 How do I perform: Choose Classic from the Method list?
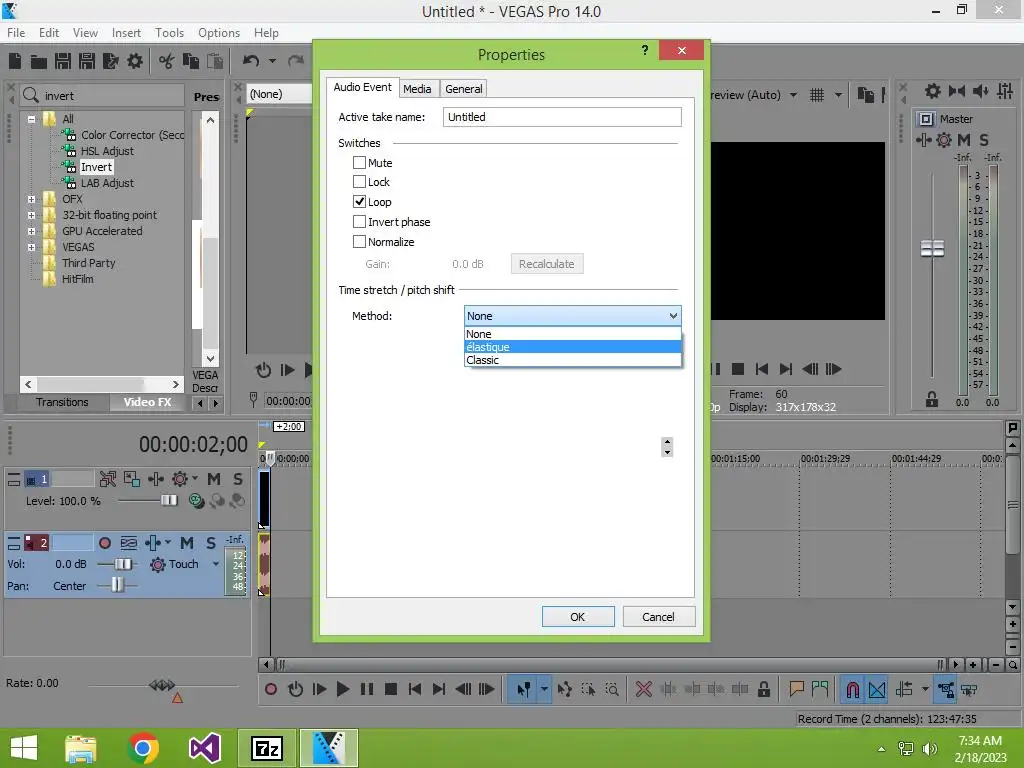click(572, 360)
